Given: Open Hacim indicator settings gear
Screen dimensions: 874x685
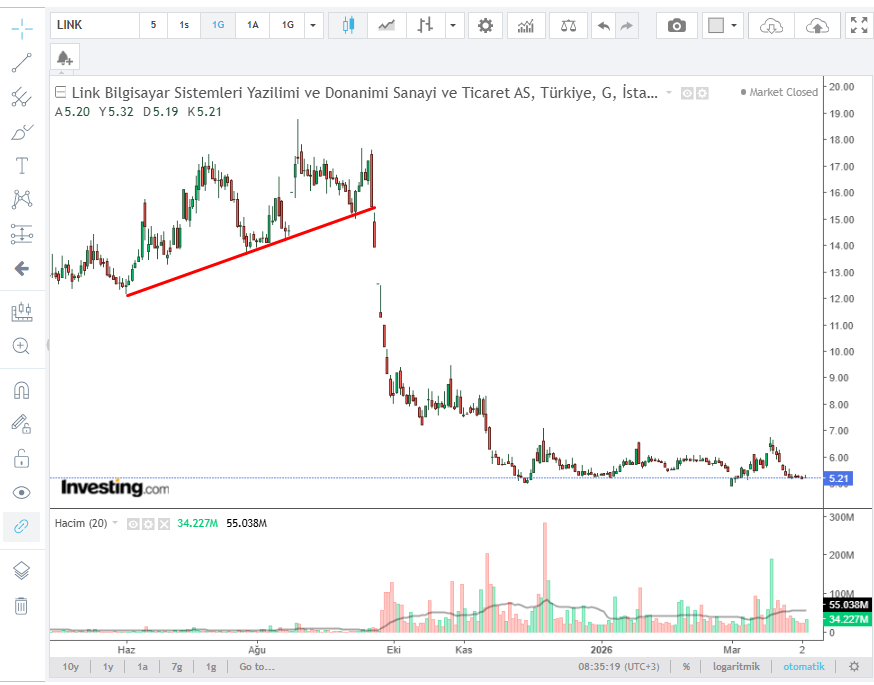Looking at the screenshot, I should click(148, 524).
